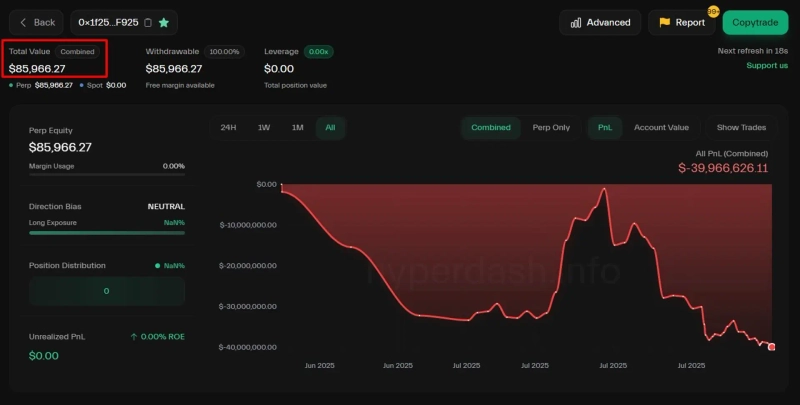The height and width of the screenshot is (405, 800).
Task: Click the yellow flag Report icon
Action: 664,22
